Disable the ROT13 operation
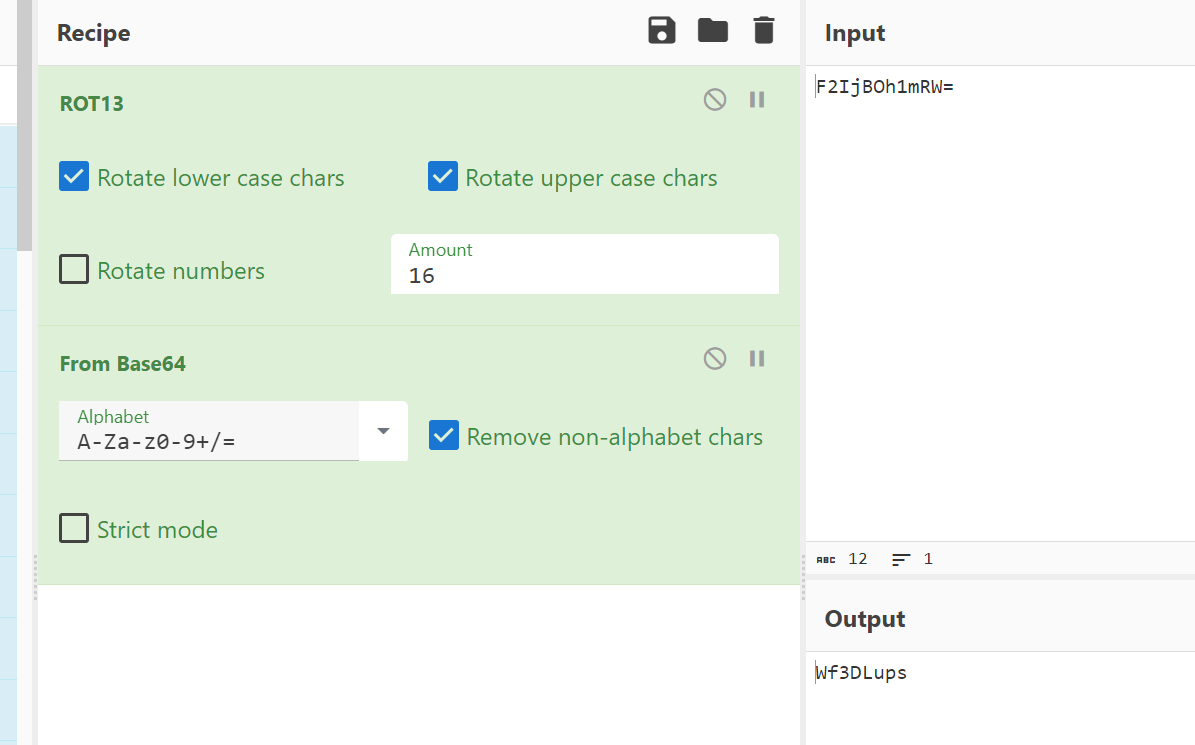1195x745 pixels. tap(715, 99)
